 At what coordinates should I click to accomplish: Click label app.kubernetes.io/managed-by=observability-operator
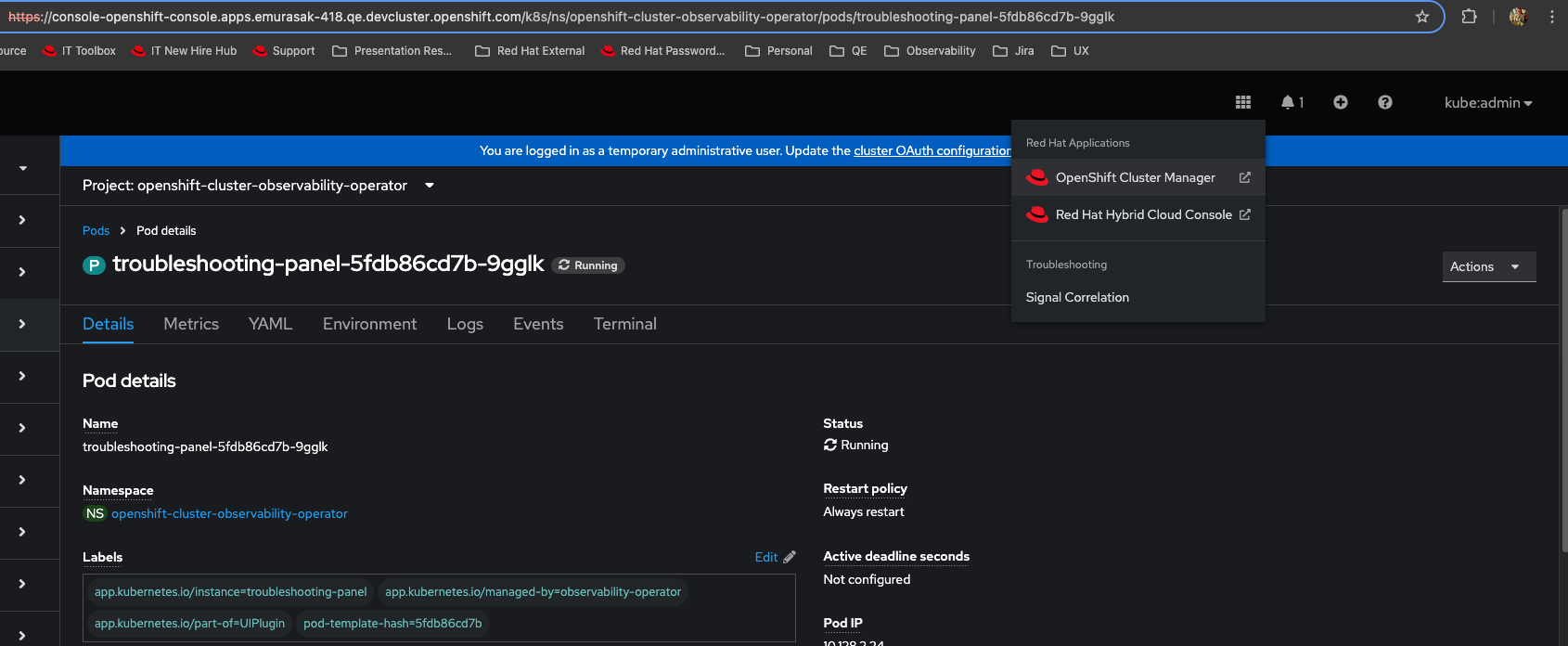(533, 591)
